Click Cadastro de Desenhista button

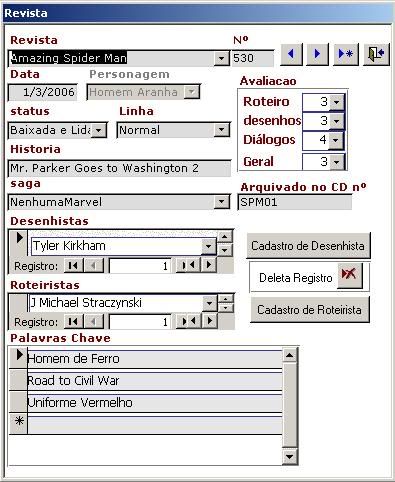pos(308,246)
